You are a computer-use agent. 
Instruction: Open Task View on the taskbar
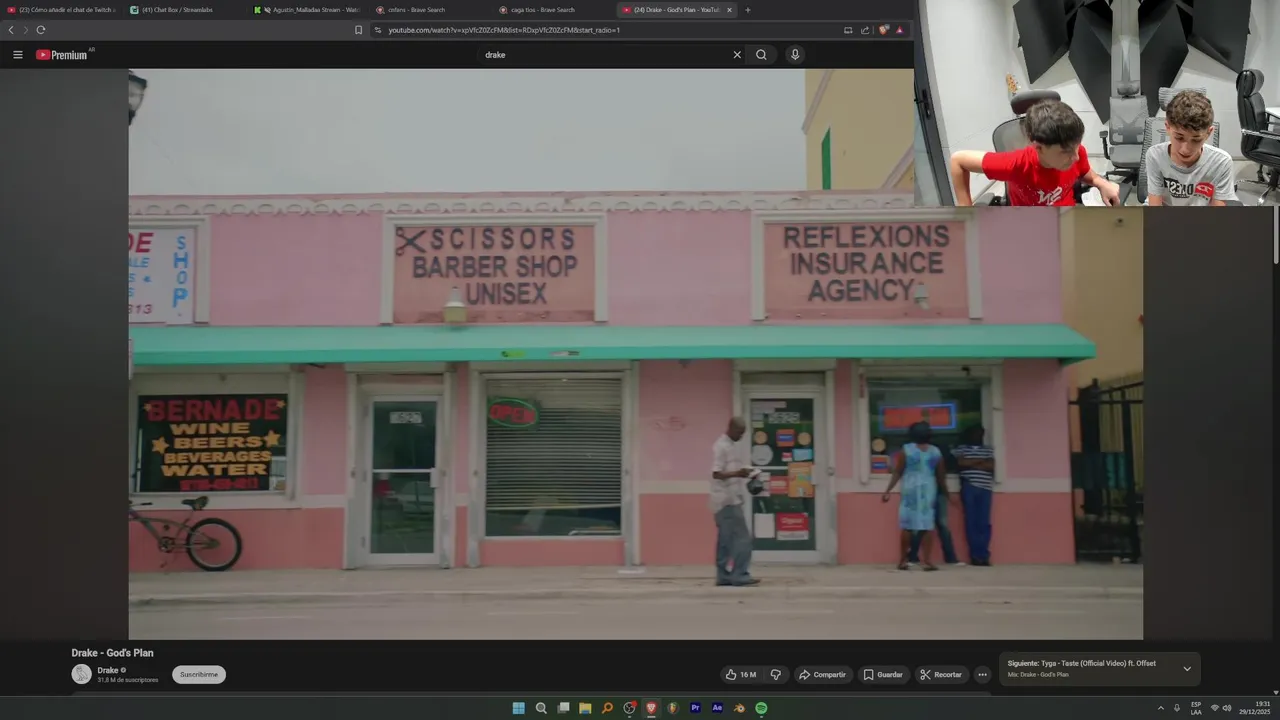point(563,708)
